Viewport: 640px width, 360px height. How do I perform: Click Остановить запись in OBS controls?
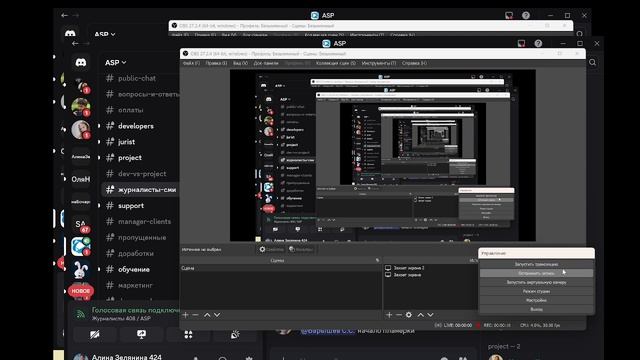pyautogui.click(x=536, y=273)
